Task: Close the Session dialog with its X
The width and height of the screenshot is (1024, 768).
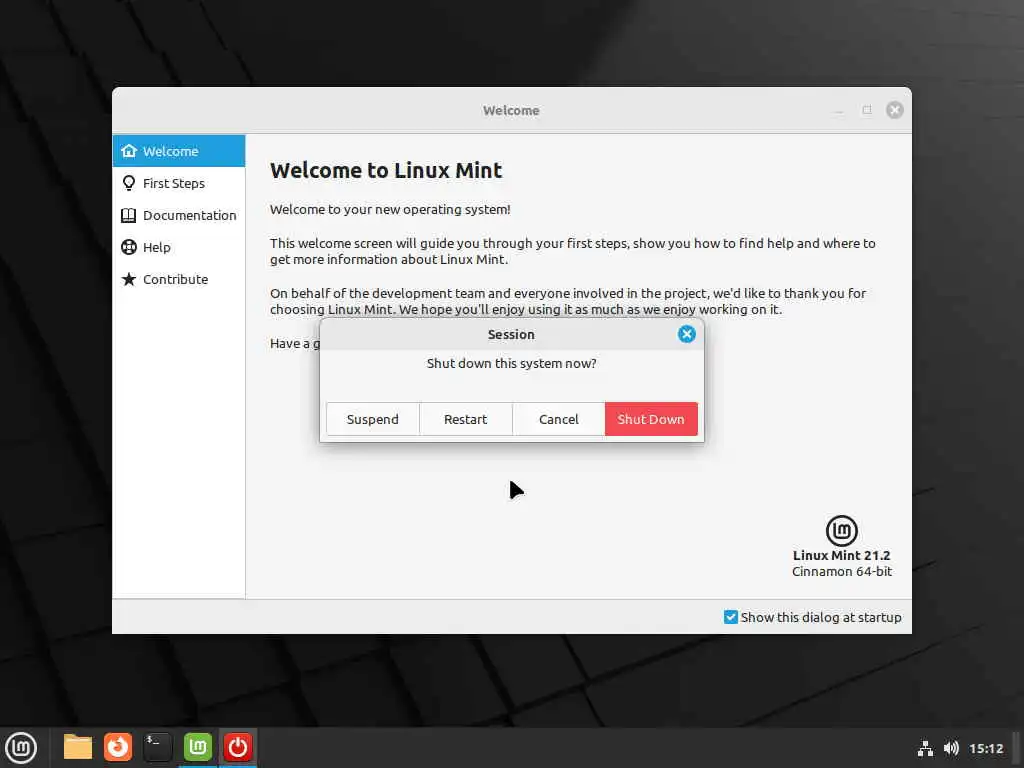Action: [x=686, y=334]
